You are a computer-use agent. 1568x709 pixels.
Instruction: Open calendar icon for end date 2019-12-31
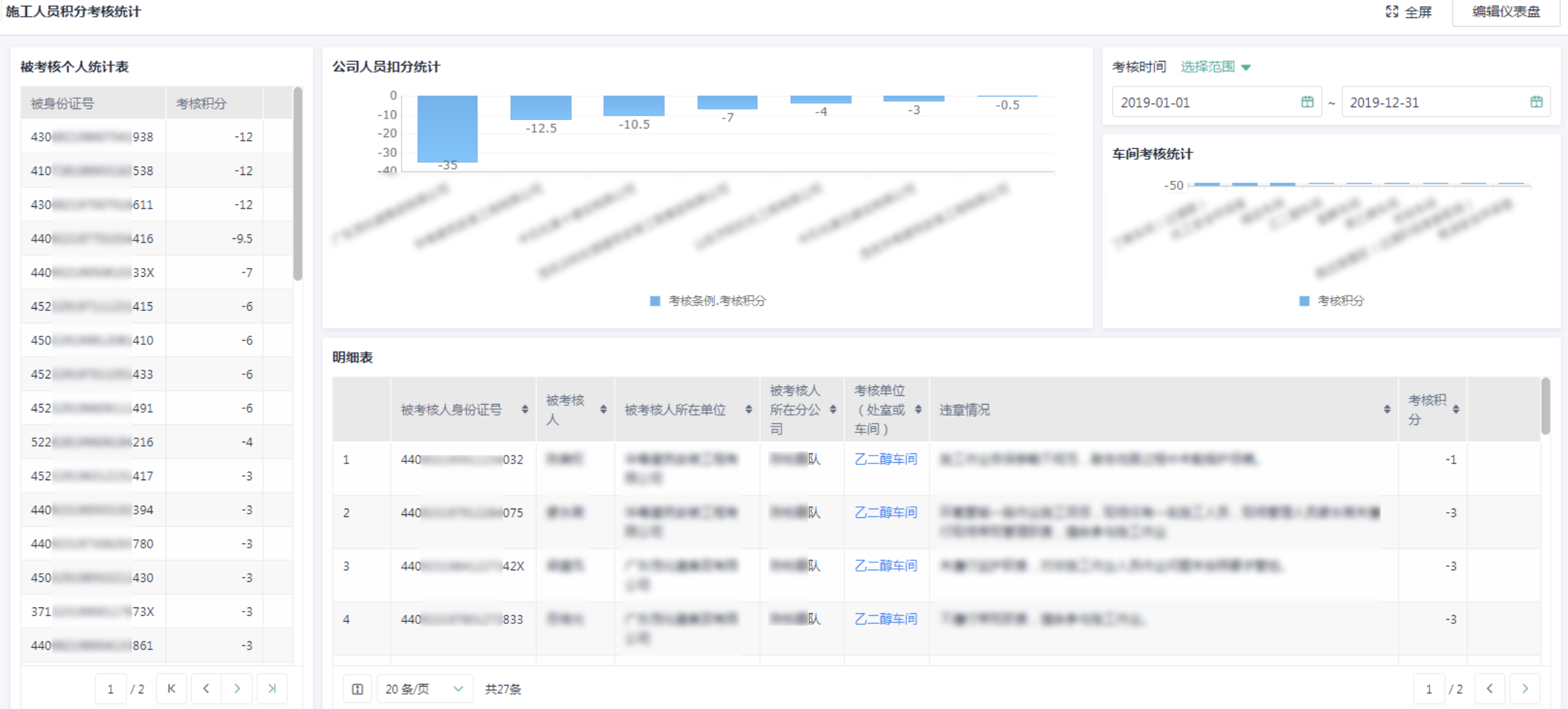(x=1536, y=102)
